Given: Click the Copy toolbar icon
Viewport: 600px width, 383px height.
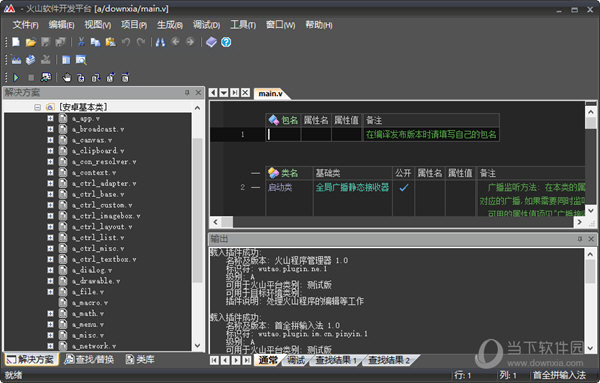Looking at the screenshot, I should click(x=95, y=42).
